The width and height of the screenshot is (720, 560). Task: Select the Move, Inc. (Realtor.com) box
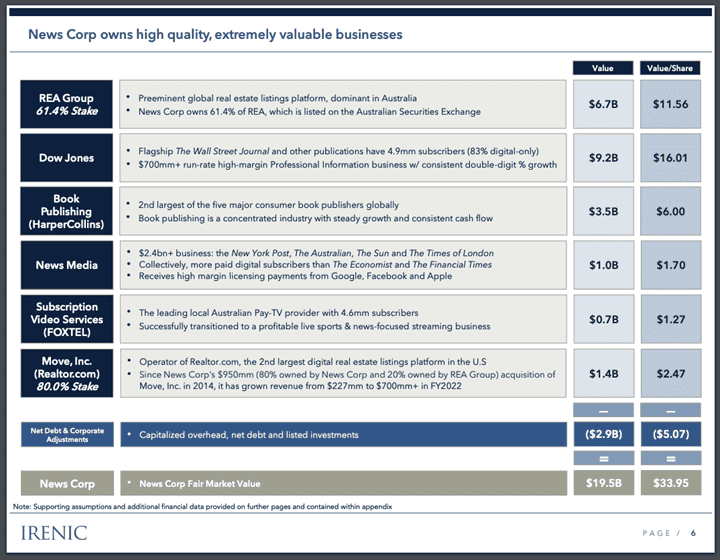click(x=67, y=373)
